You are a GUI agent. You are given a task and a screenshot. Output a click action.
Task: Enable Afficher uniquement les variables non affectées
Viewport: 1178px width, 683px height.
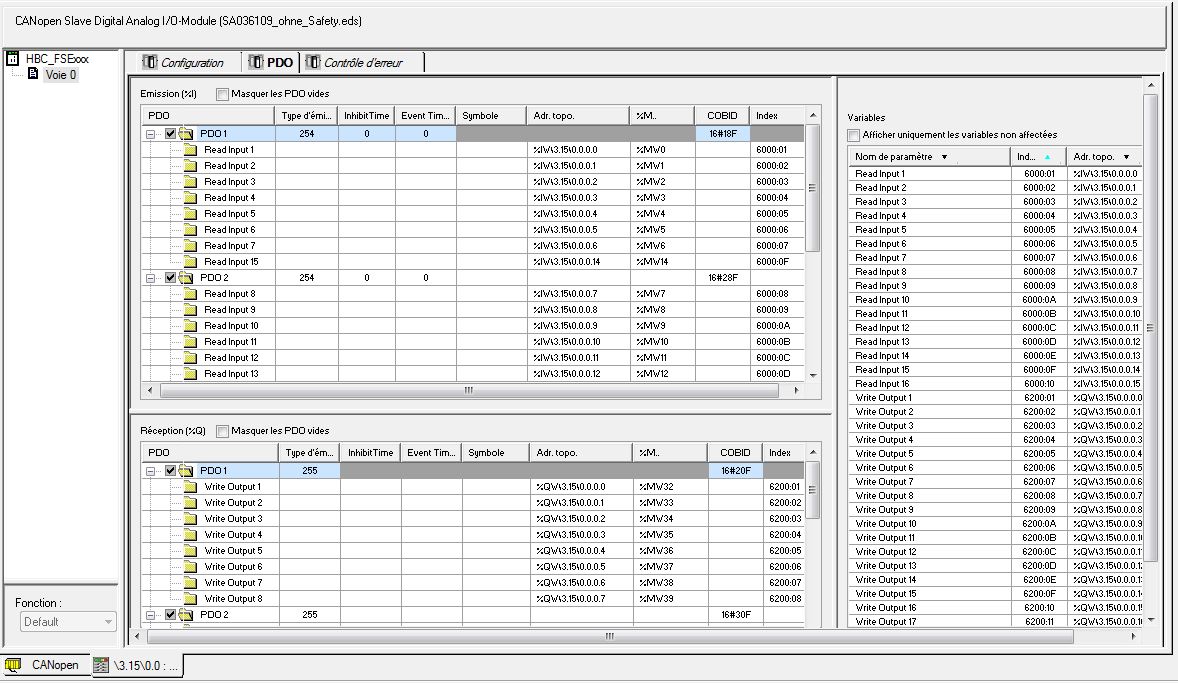[x=854, y=135]
